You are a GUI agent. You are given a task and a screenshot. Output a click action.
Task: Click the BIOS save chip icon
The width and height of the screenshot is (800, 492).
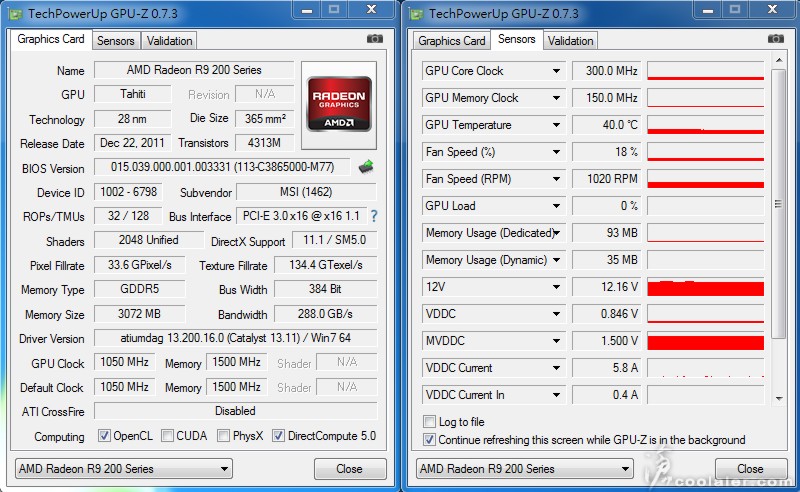pos(366,167)
